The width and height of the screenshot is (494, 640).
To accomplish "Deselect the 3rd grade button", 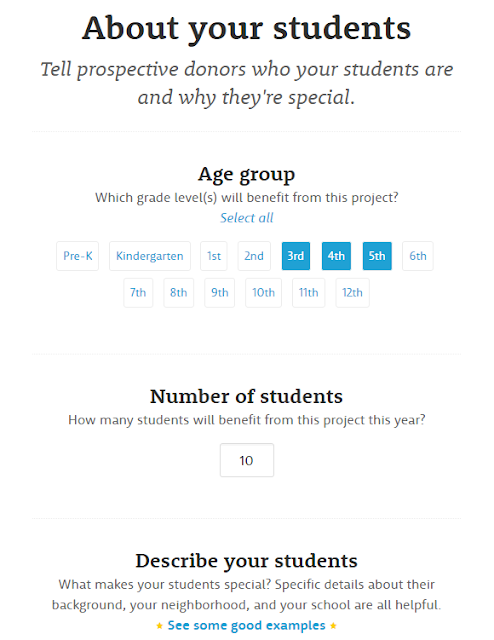I will click(296, 256).
